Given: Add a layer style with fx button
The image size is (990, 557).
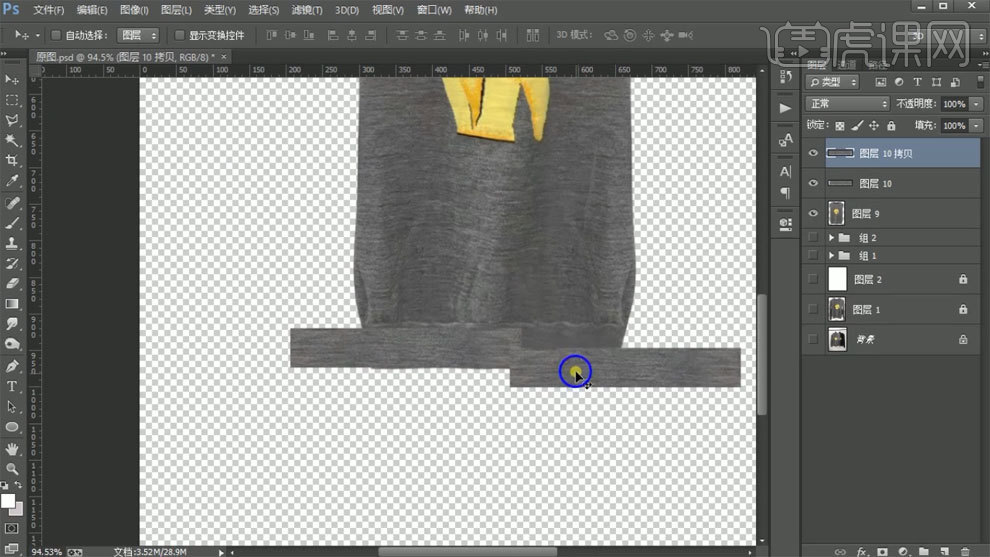Looking at the screenshot, I should (861, 551).
